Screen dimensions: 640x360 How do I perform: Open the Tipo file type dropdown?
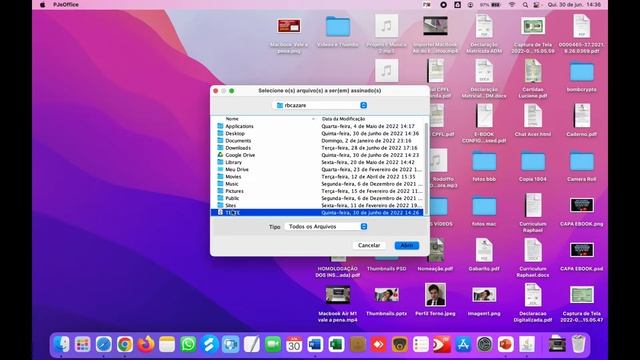(326, 227)
